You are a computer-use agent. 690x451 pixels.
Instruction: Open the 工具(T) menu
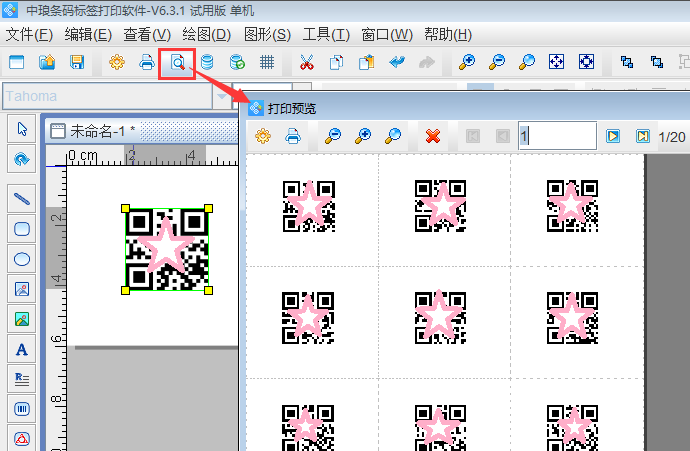pos(326,34)
